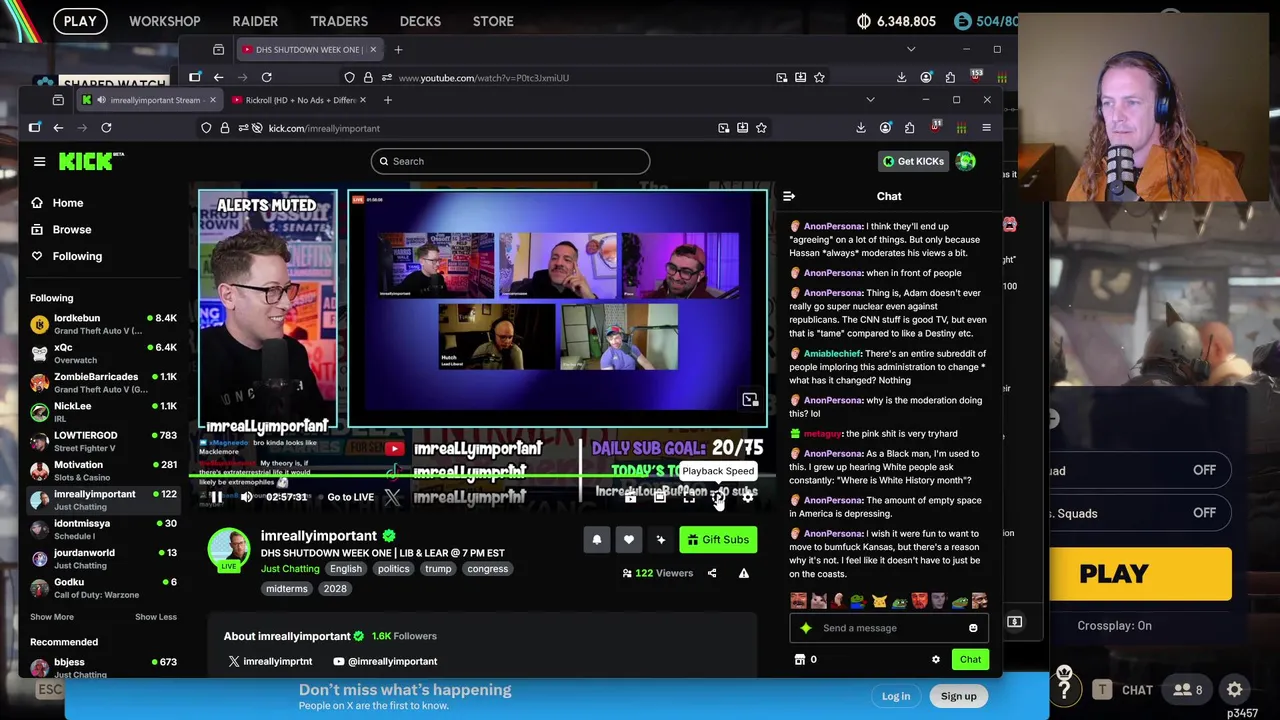Open X profile link imreallyimprtnt
The height and width of the screenshot is (720, 1280).
coord(270,661)
